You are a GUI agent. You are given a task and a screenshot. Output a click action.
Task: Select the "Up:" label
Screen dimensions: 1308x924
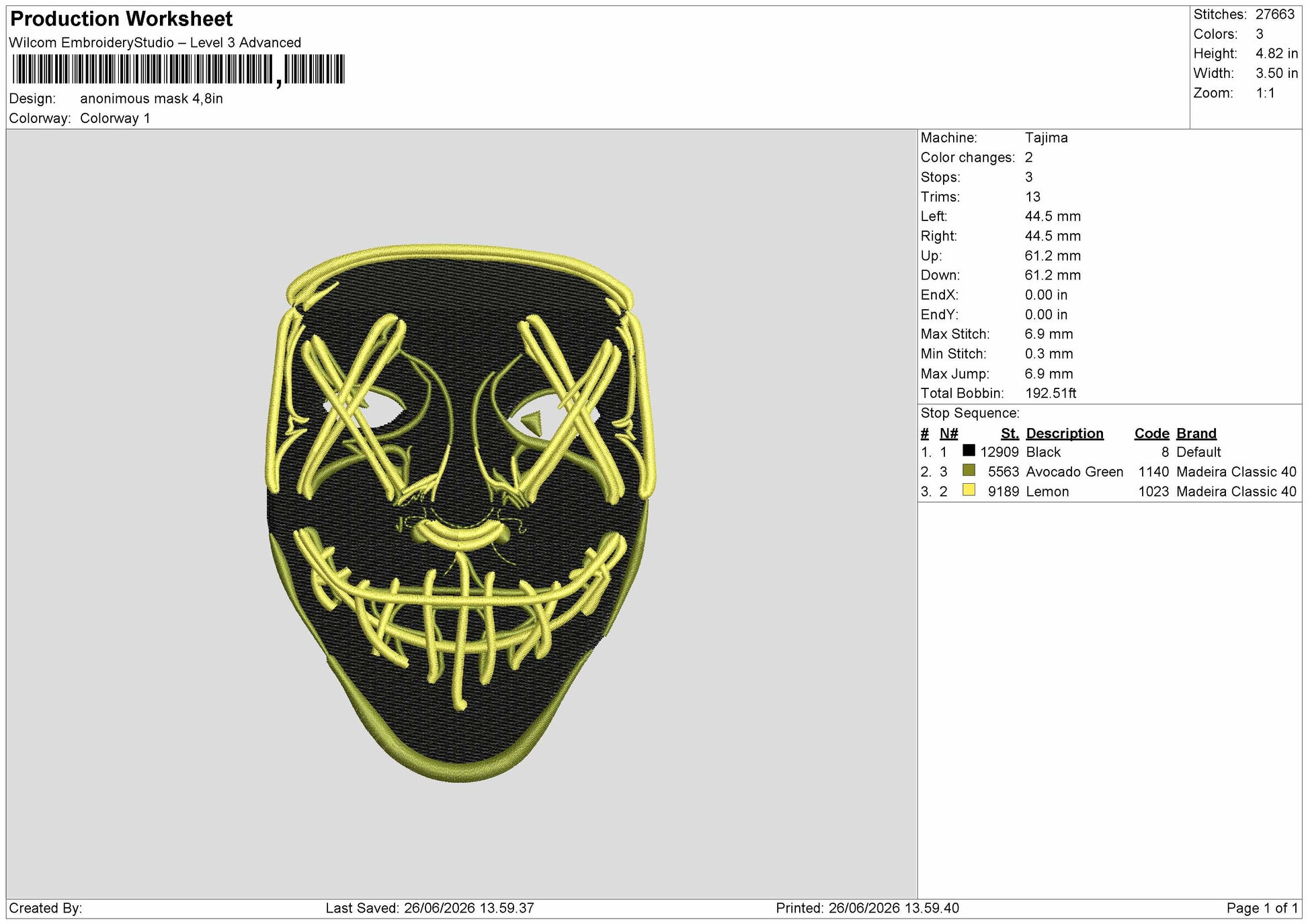pos(932,256)
